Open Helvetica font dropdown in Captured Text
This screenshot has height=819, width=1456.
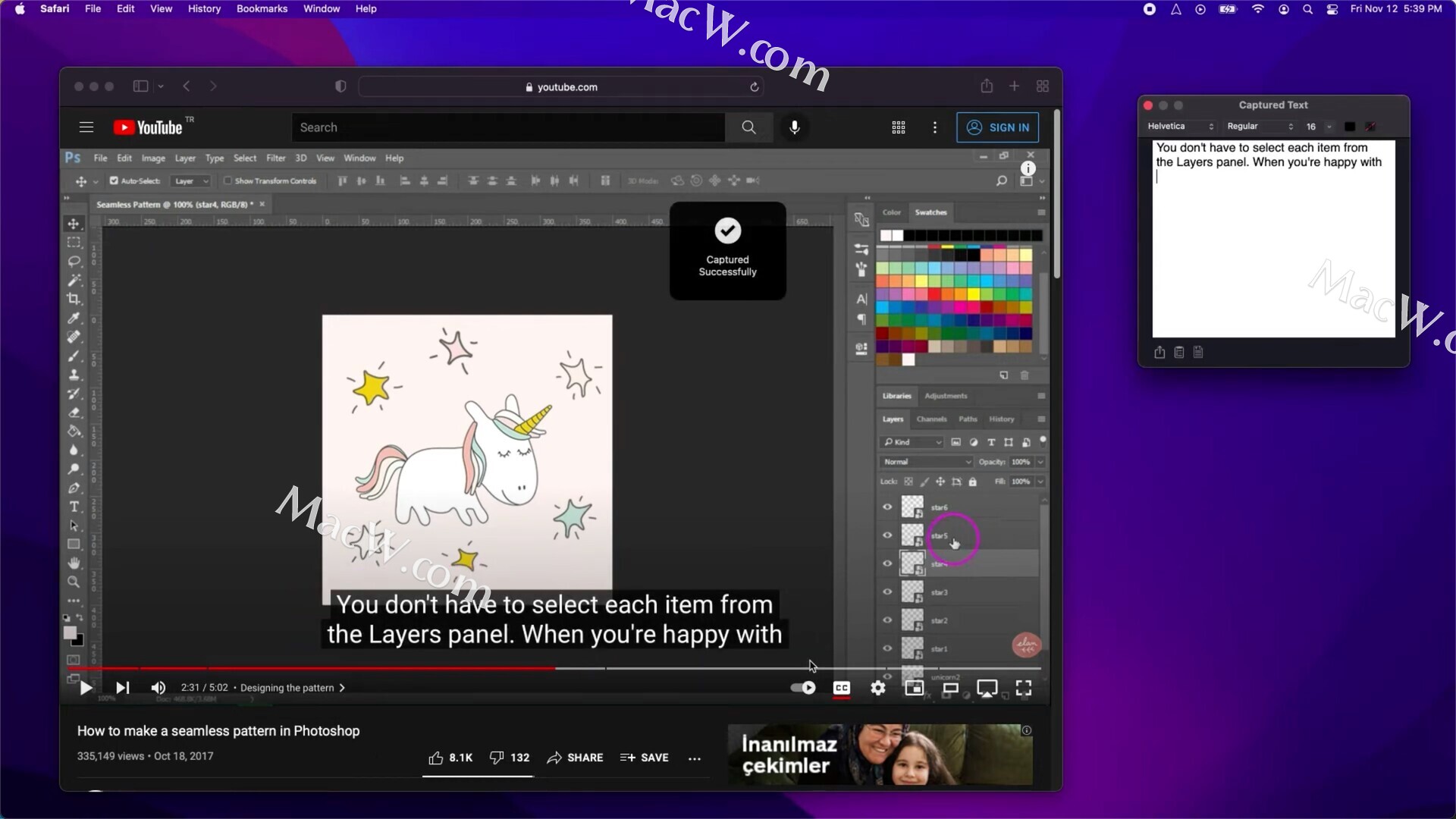tap(1180, 127)
